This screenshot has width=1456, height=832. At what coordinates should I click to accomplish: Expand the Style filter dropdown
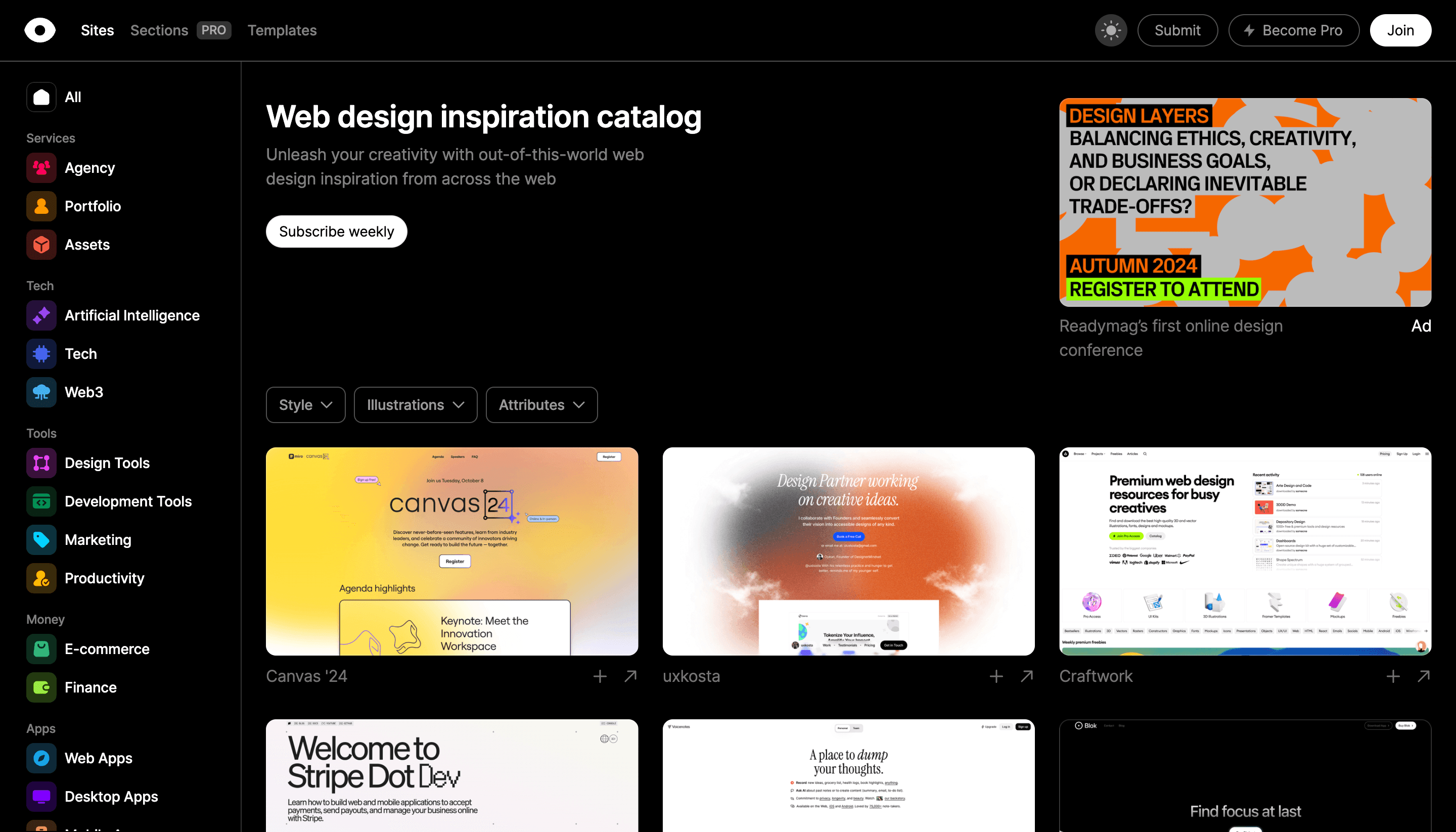pos(306,405)
